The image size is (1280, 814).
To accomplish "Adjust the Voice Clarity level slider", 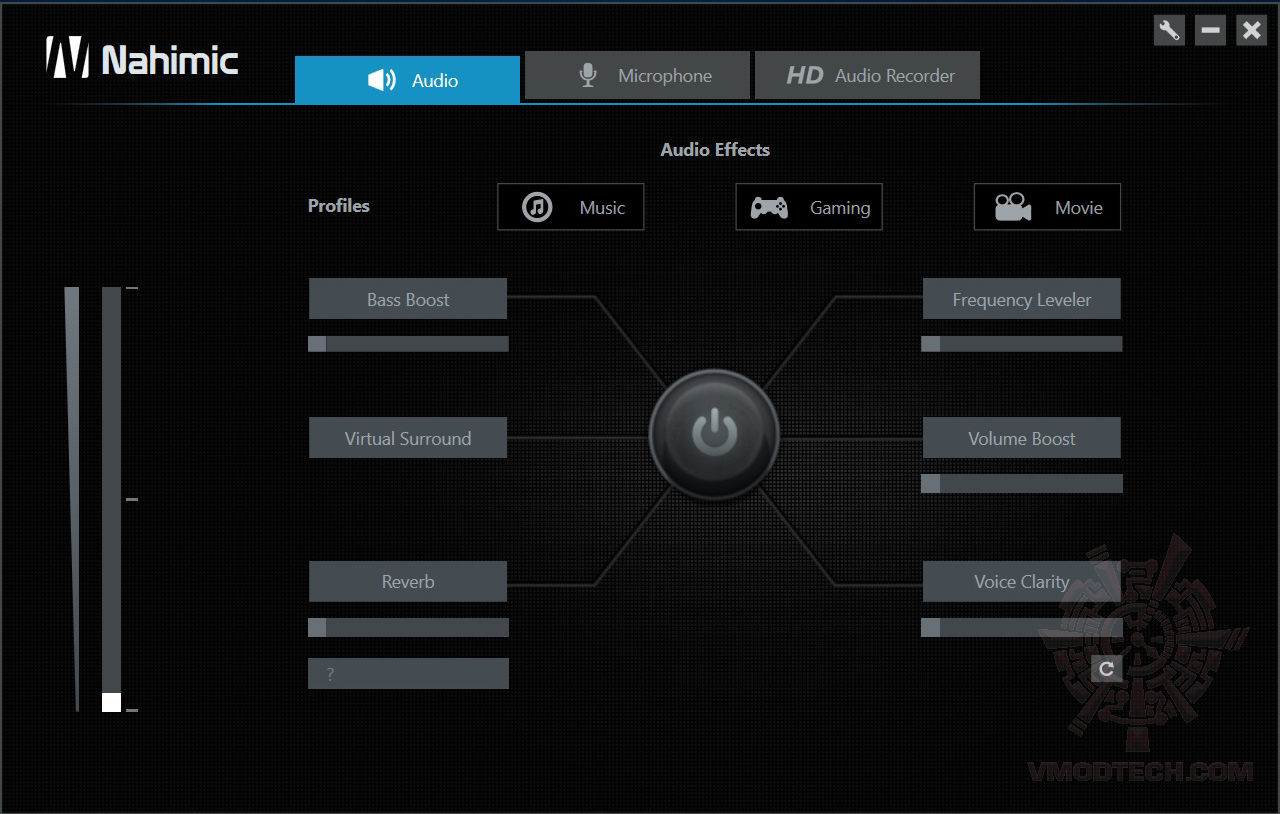I will 1021,628.
